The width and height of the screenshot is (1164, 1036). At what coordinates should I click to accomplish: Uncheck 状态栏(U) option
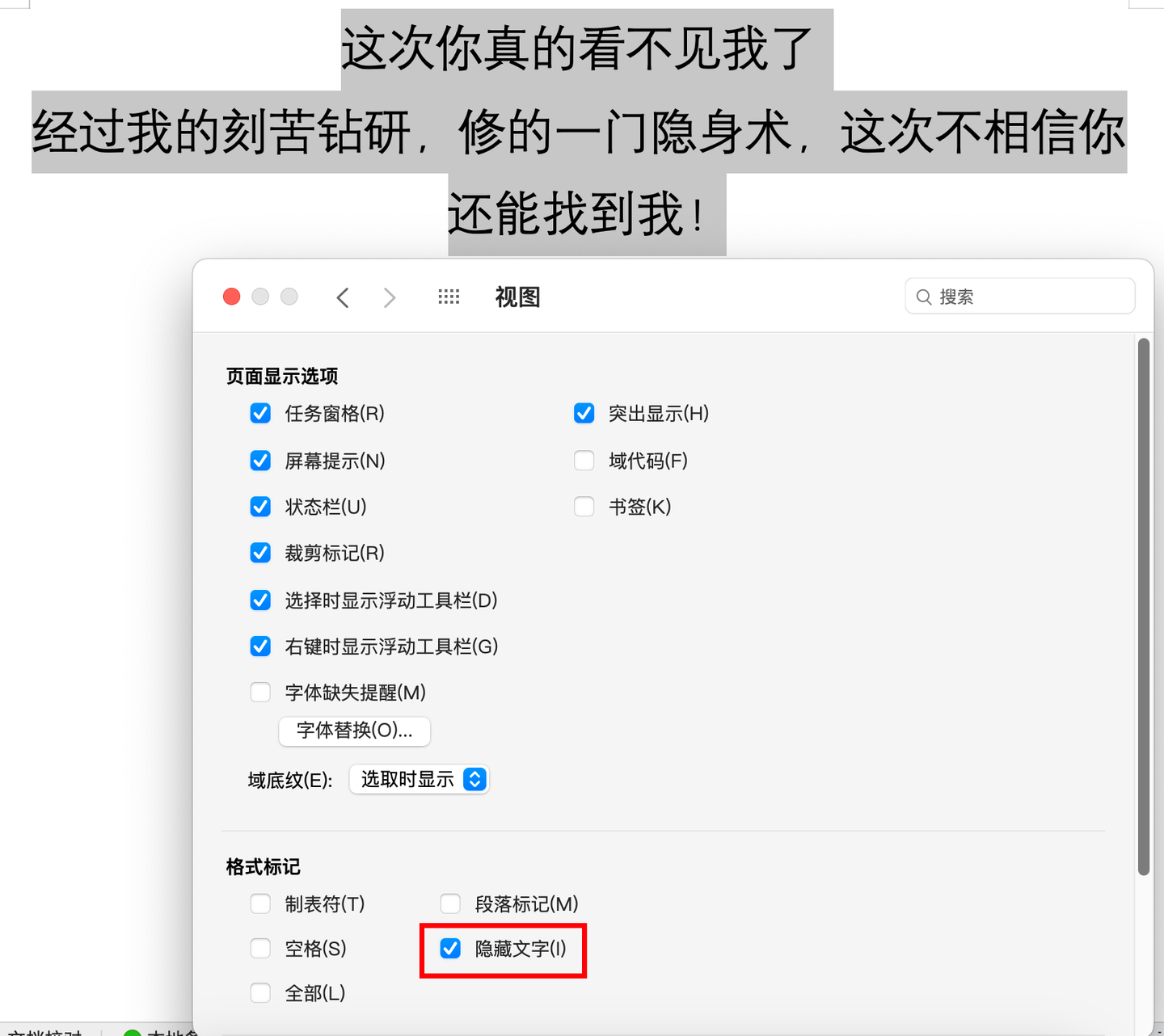pyautogui.click(x=260, y=507)
